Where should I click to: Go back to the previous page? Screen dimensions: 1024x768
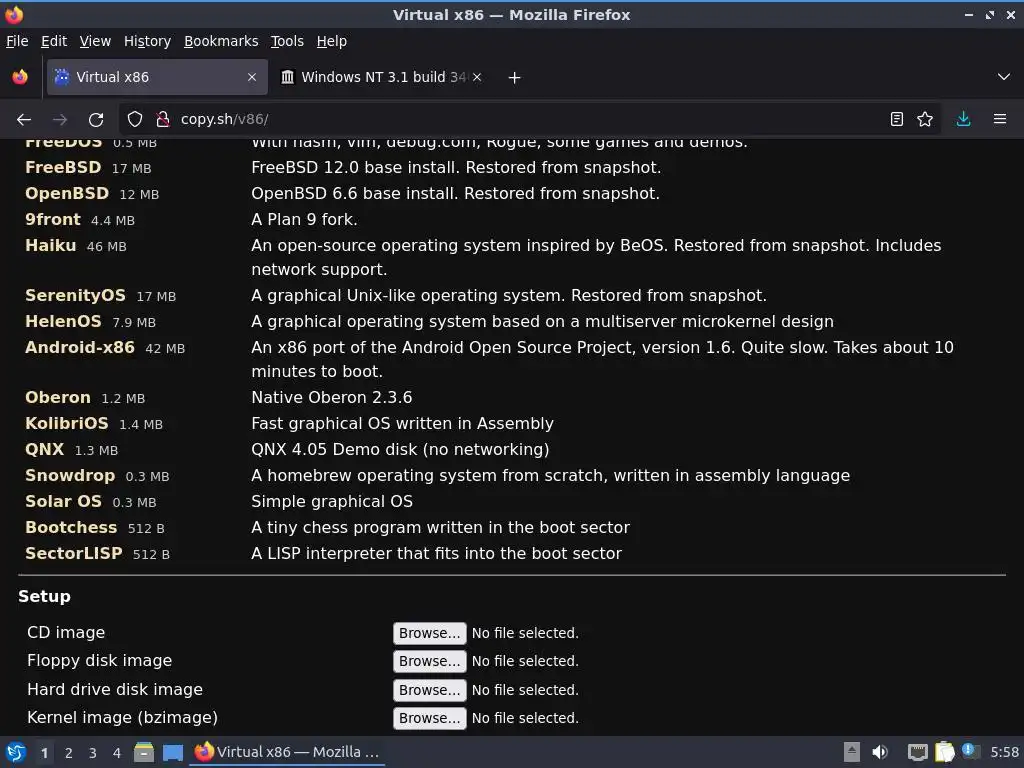[x=24, y=120]
